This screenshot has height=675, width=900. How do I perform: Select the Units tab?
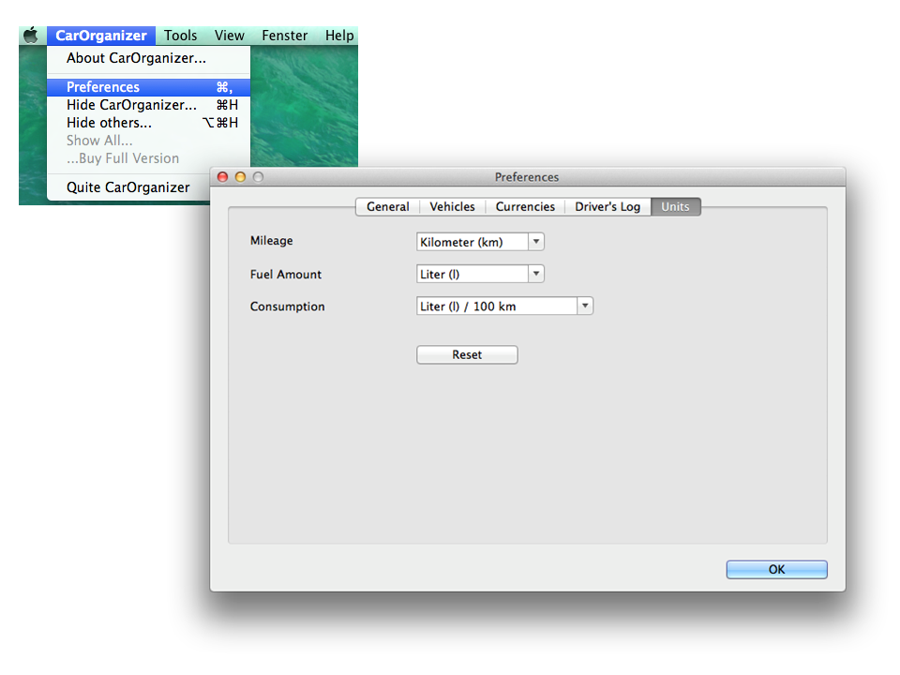675,207
